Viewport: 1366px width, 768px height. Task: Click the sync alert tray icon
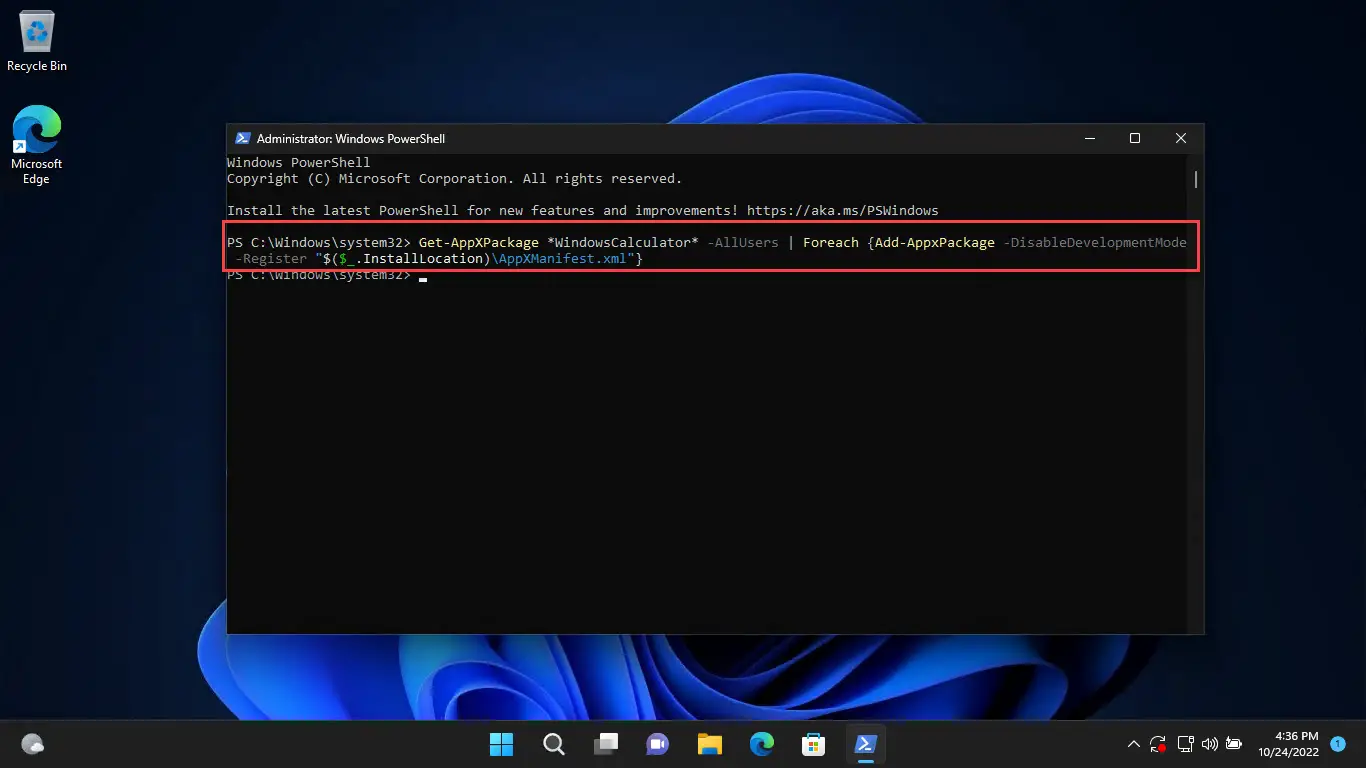click(1159, 744)
